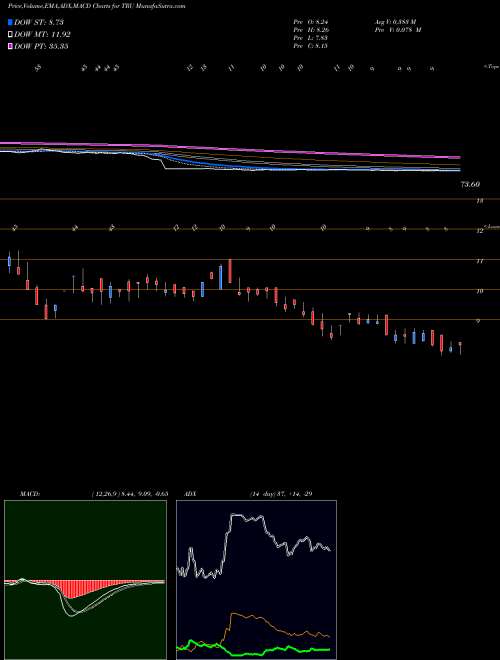The height and width of the screenshot is (660, 500).
Task: Click the 'Pre V: 0.078 M' value
Action: click(398, 30)
